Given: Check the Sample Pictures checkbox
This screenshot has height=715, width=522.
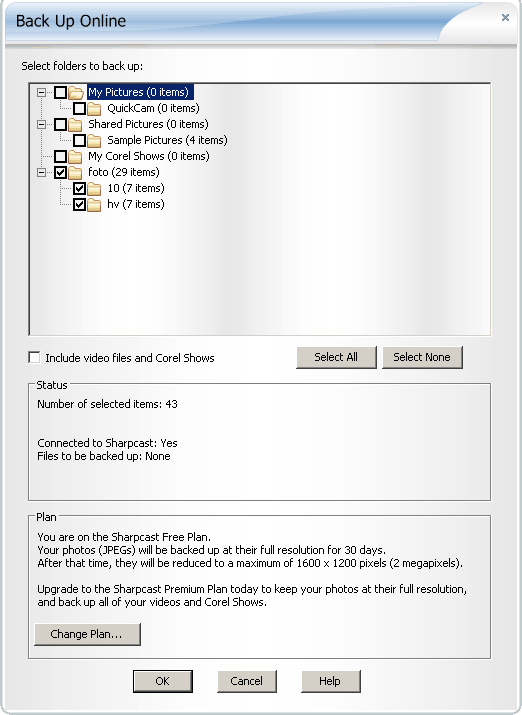Looking at the screenshot, I should pyautogui.click(x=79, y=140).
